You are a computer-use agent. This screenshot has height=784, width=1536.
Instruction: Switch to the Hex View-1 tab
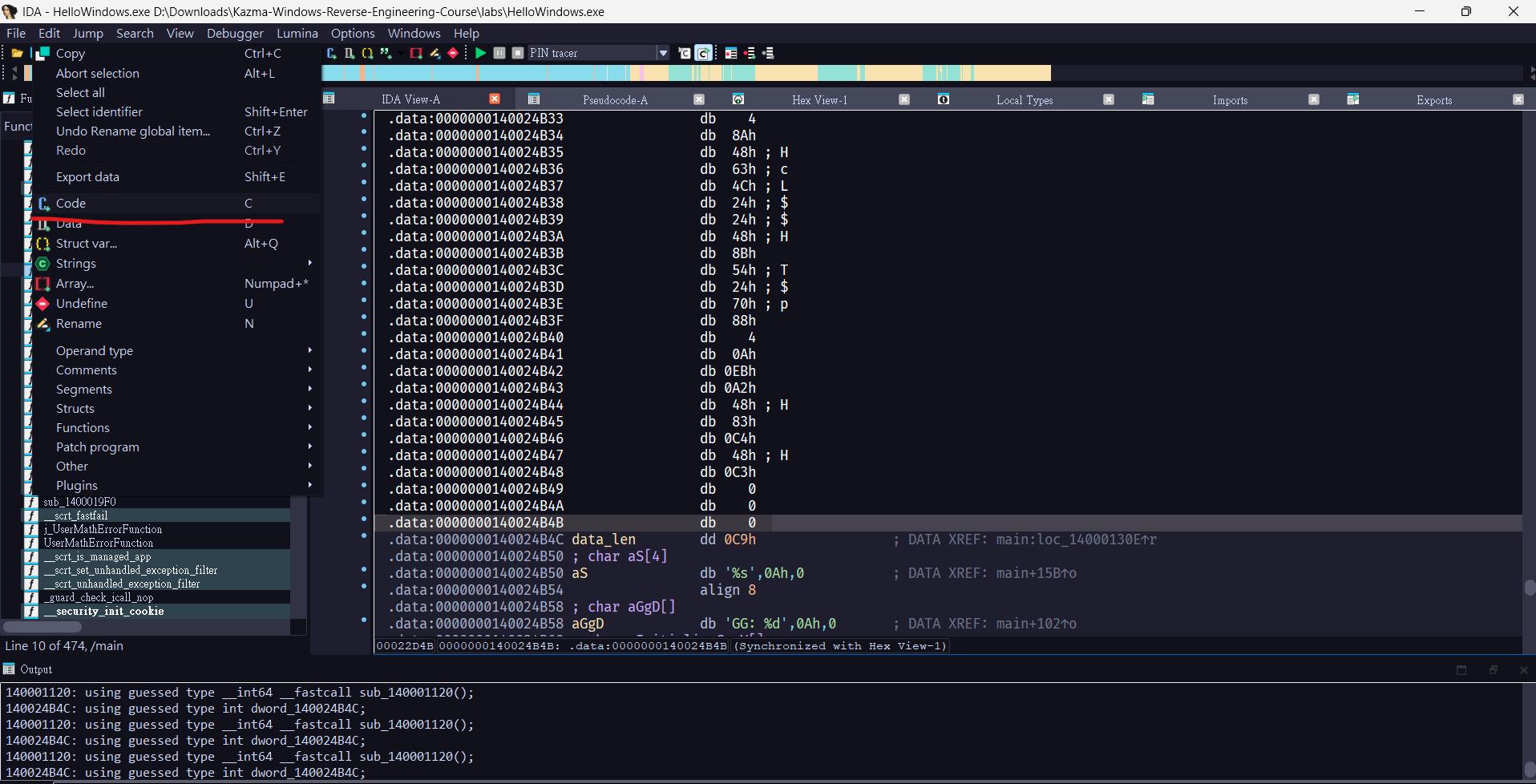point(819,99)
